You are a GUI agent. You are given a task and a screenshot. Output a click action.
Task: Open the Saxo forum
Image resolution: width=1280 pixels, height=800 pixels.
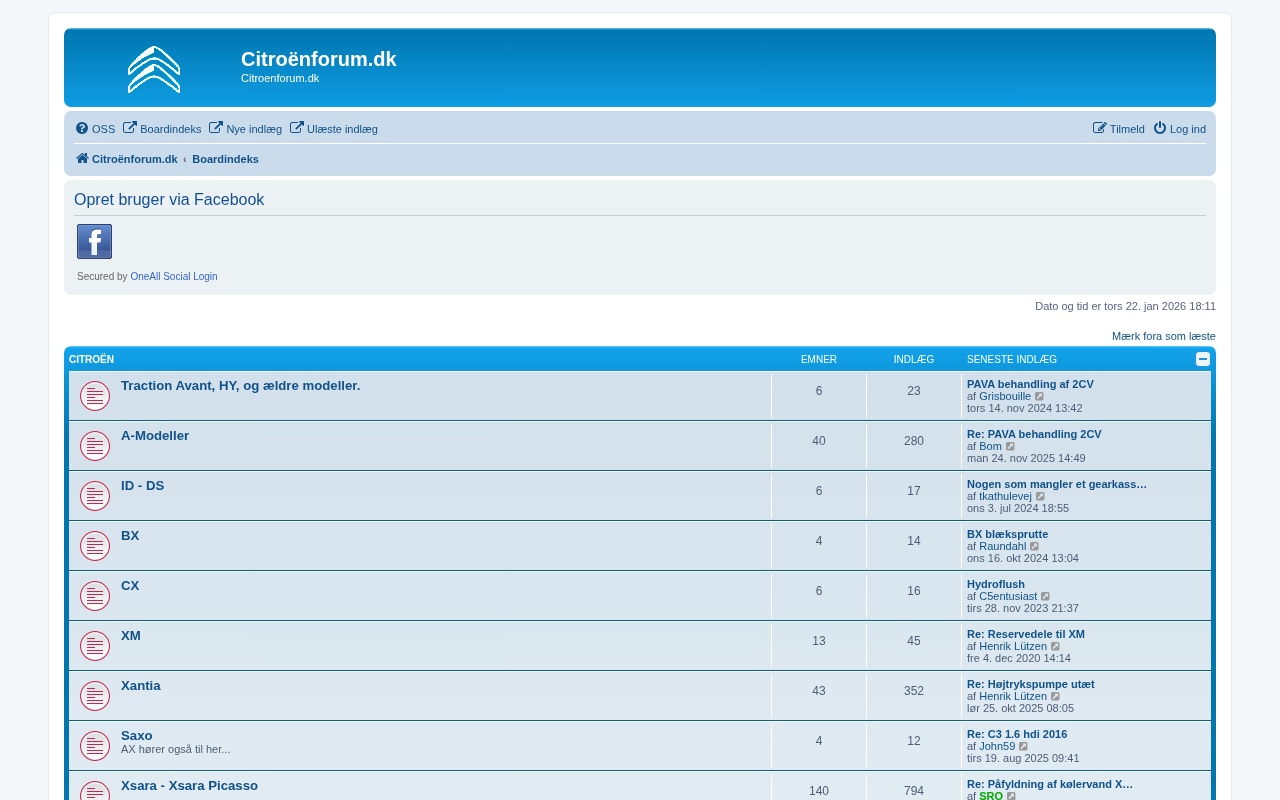point(137,736)
